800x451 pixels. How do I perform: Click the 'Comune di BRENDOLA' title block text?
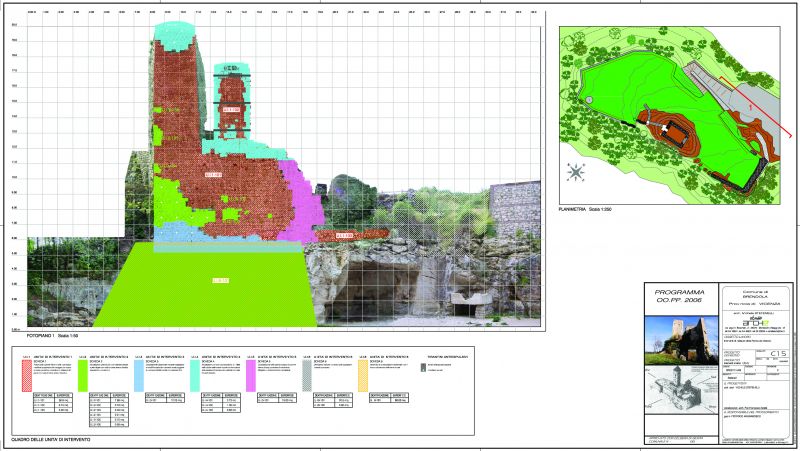point(757,293)
